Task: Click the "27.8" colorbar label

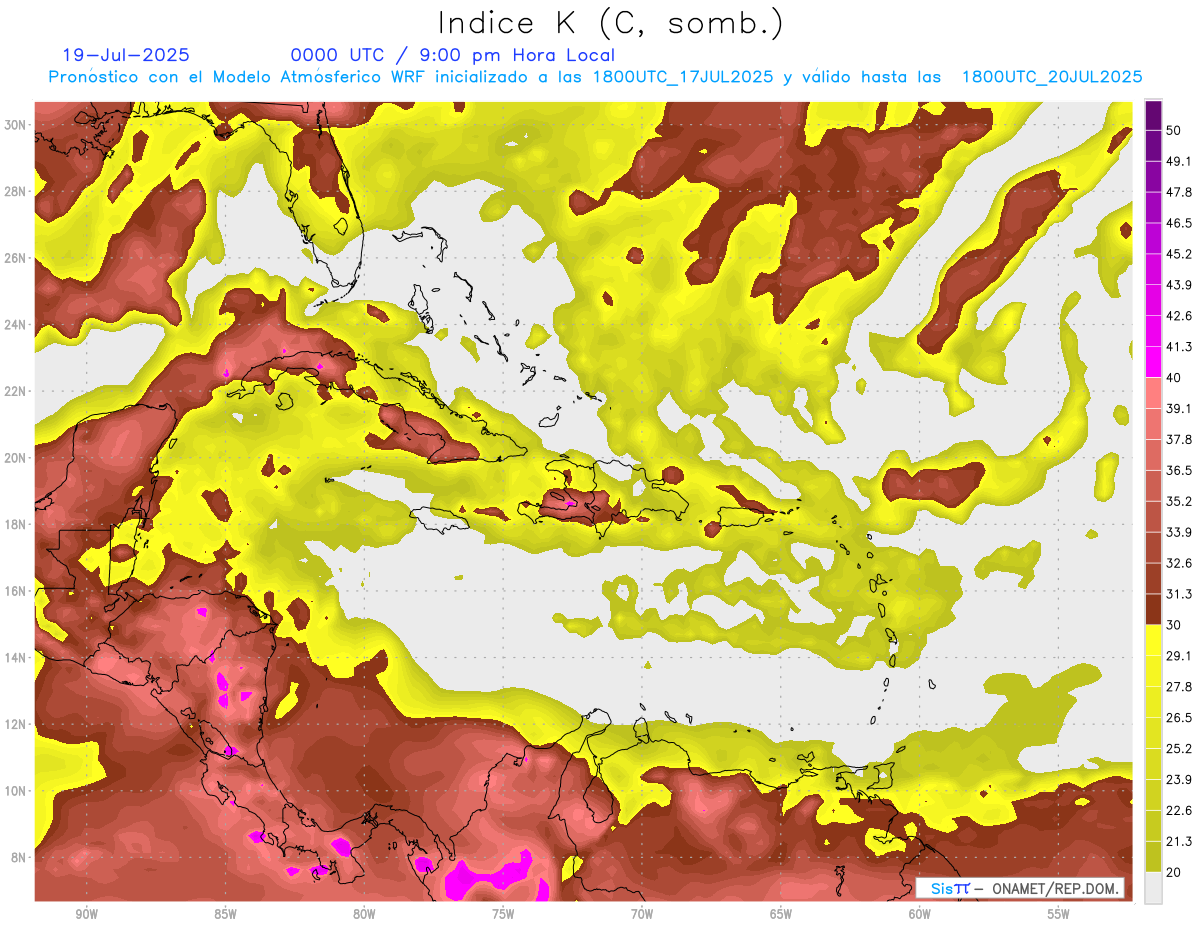Action: (x=1179, y=687)
